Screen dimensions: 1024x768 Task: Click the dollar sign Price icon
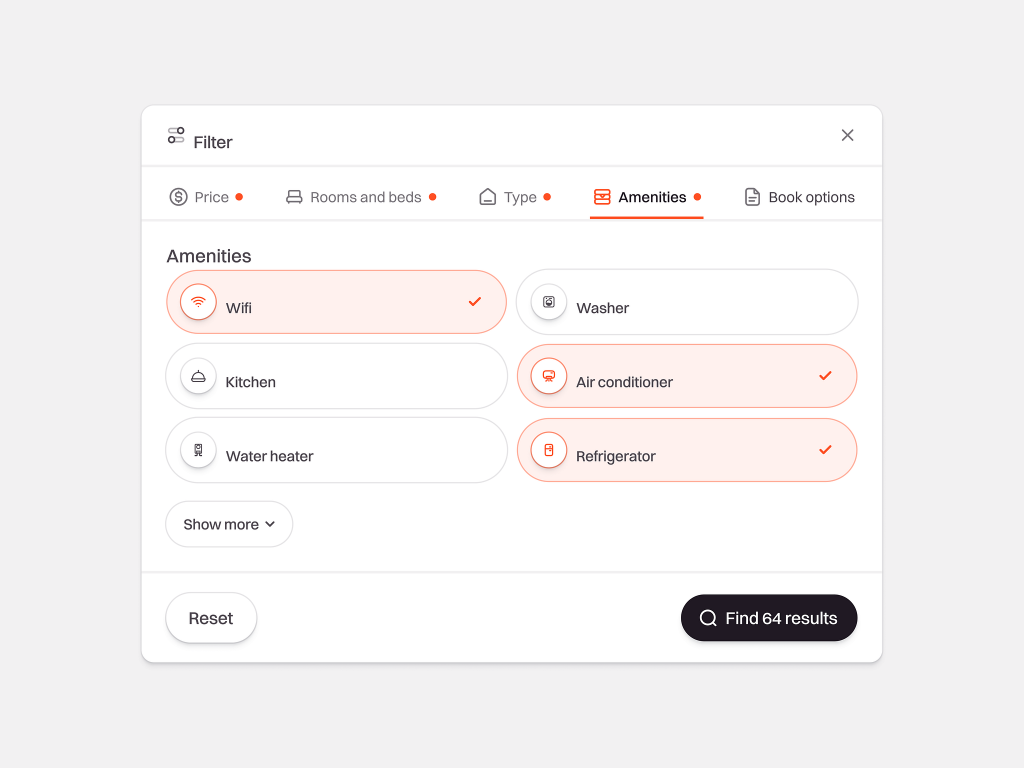pos(178,197)
